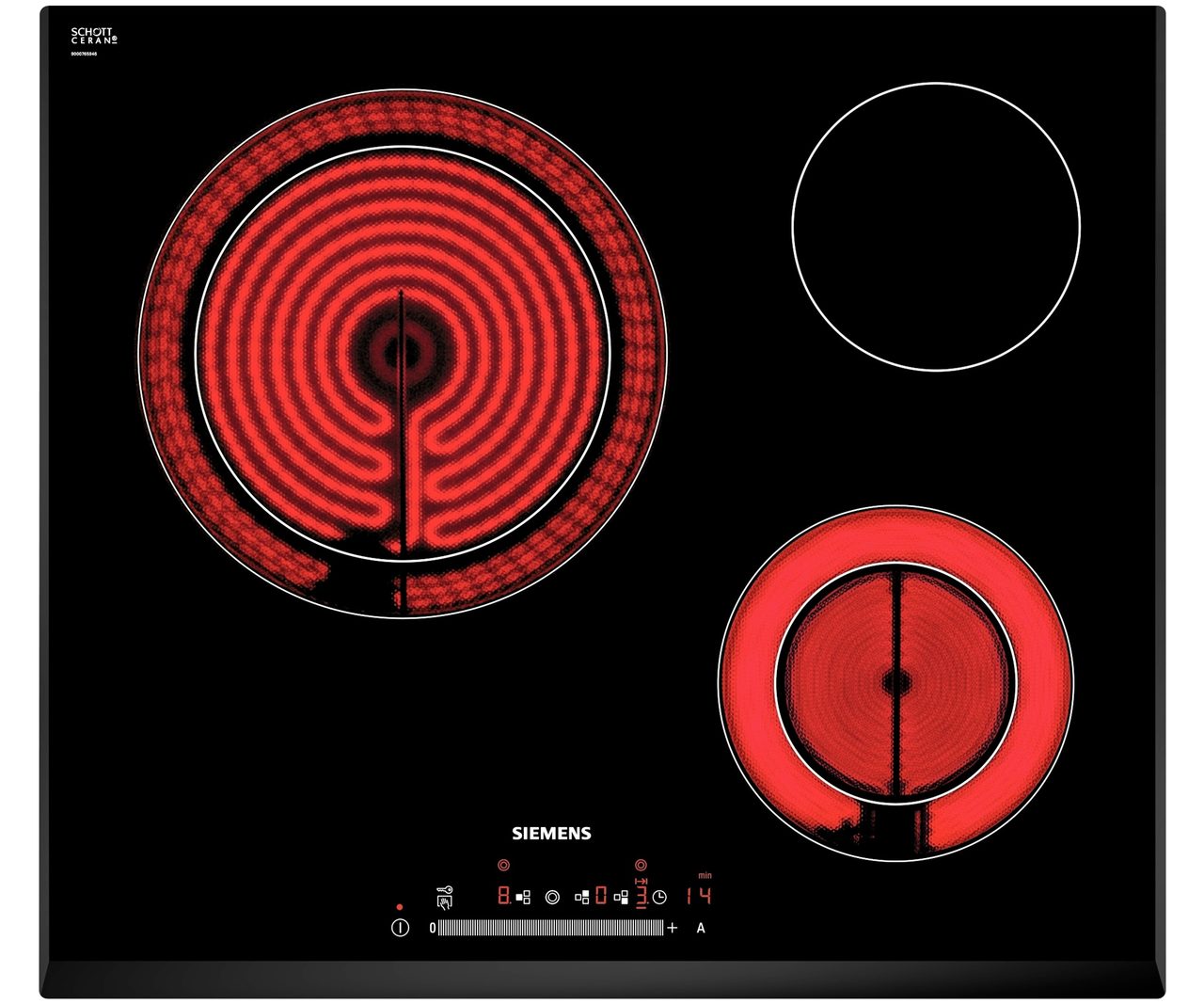Tap the plus end of the slider
Image resolution: width=1204 pixels, height=1004 pixels.
click(x=673, y=928)
